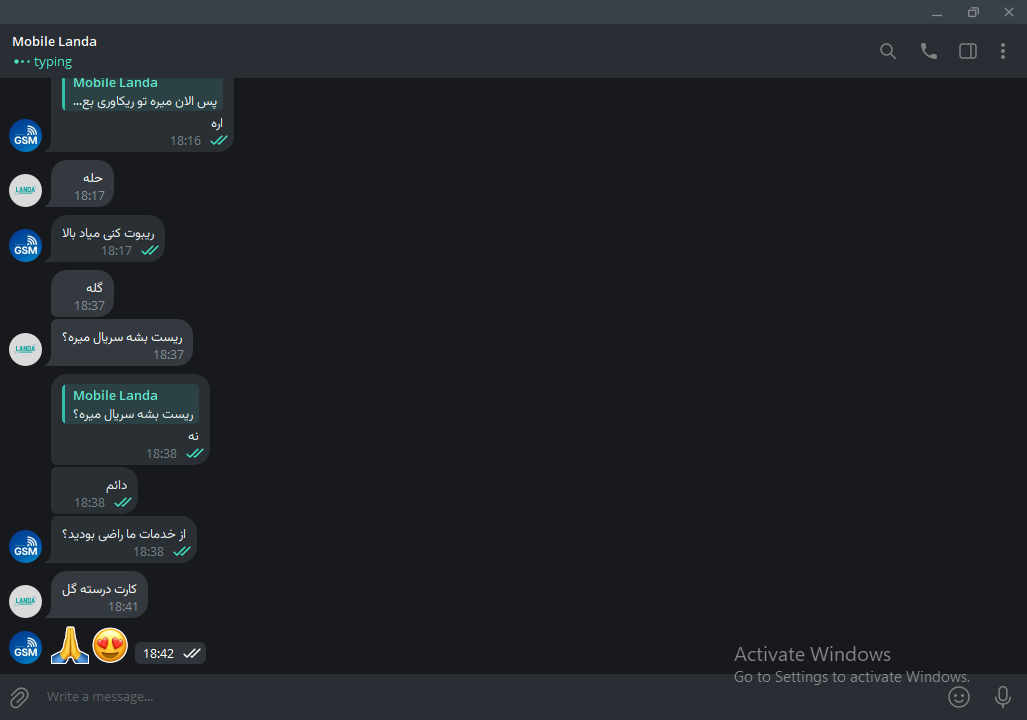Click GSM avatar beside the emoji message

tap(26, 647)
